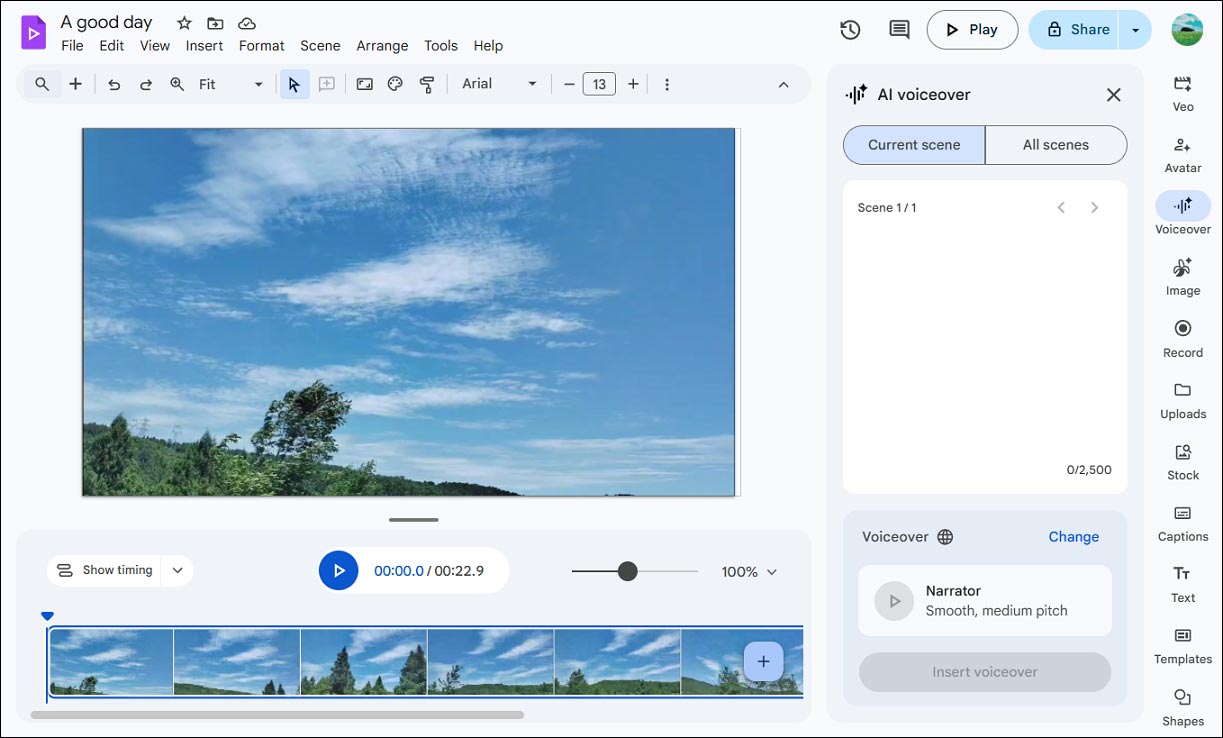Switch to the Current scene tab
Screen dimensions: 1223x738
[x=913, y=144]
